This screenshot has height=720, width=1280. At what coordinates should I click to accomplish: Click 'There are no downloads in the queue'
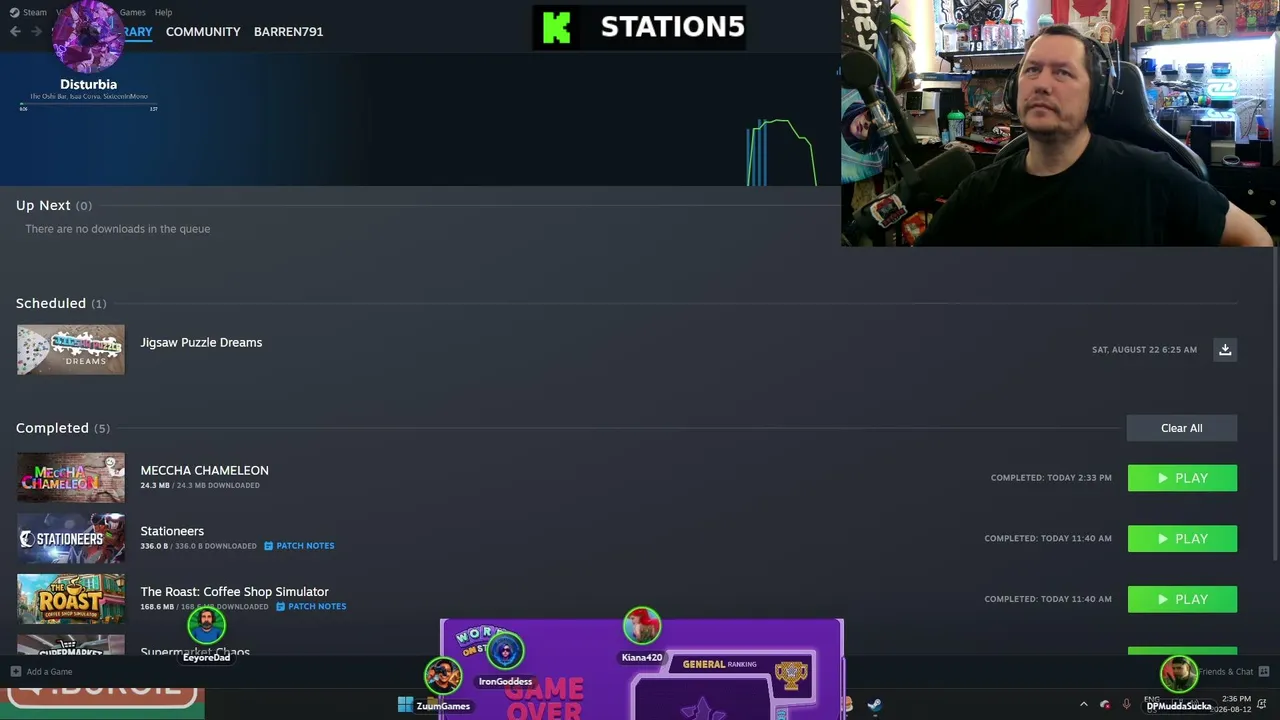pyautogui.click(x=117, y=229)
